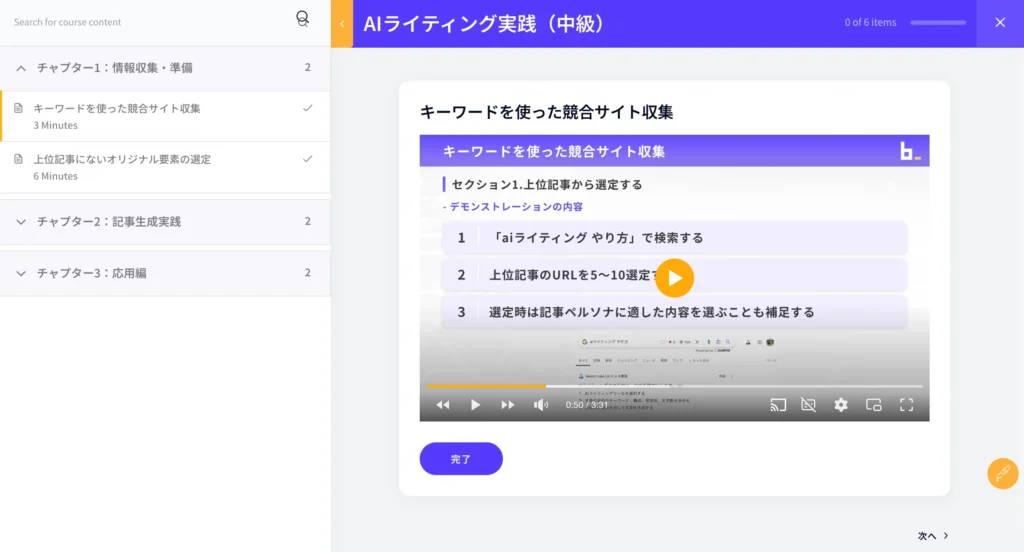Select lesson キーワードを使った競合サイト収集 in sidebar
The height and width of the screenshot is (552, 1024).
117,109
